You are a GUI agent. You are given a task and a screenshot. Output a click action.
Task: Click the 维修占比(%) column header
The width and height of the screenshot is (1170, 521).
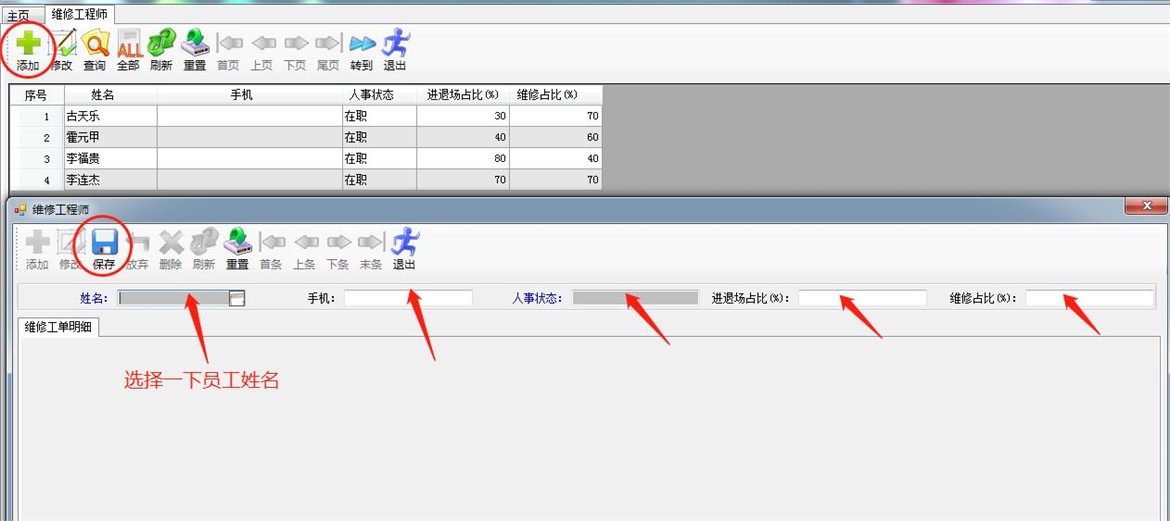[x=556, y=95]
